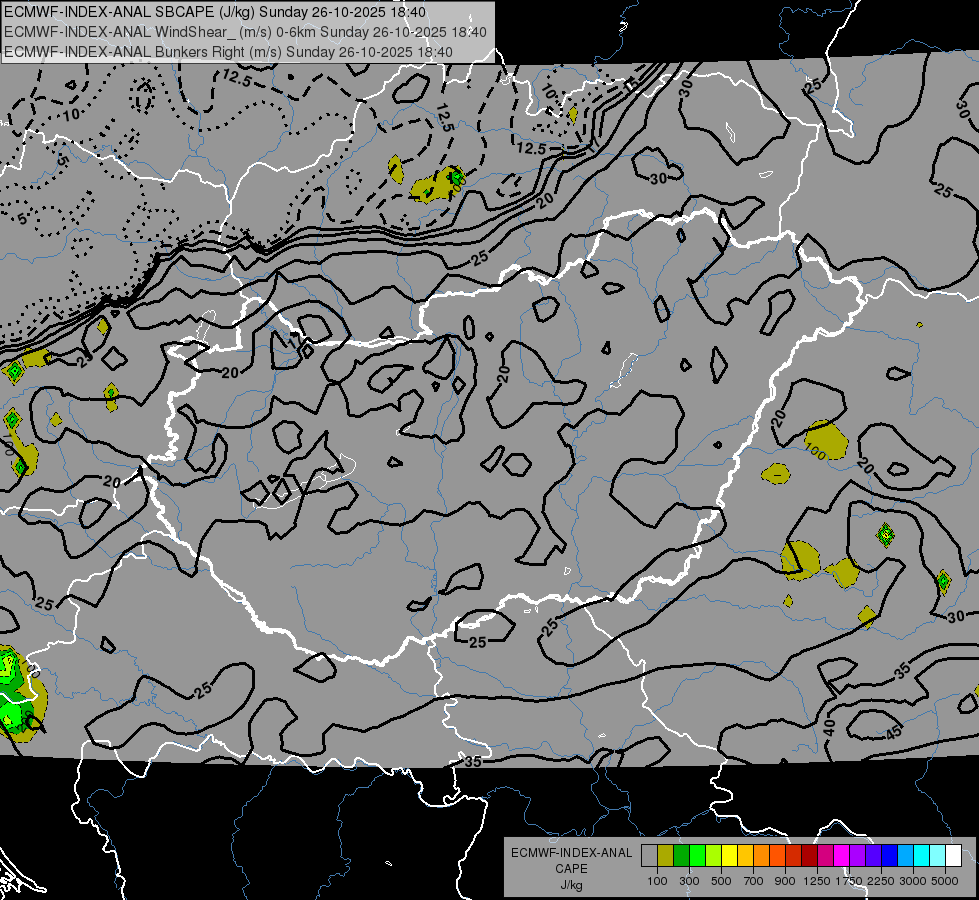Click the olive legend swatch
The height and width of the screenshot is (900, 979).
pos(666,856)
